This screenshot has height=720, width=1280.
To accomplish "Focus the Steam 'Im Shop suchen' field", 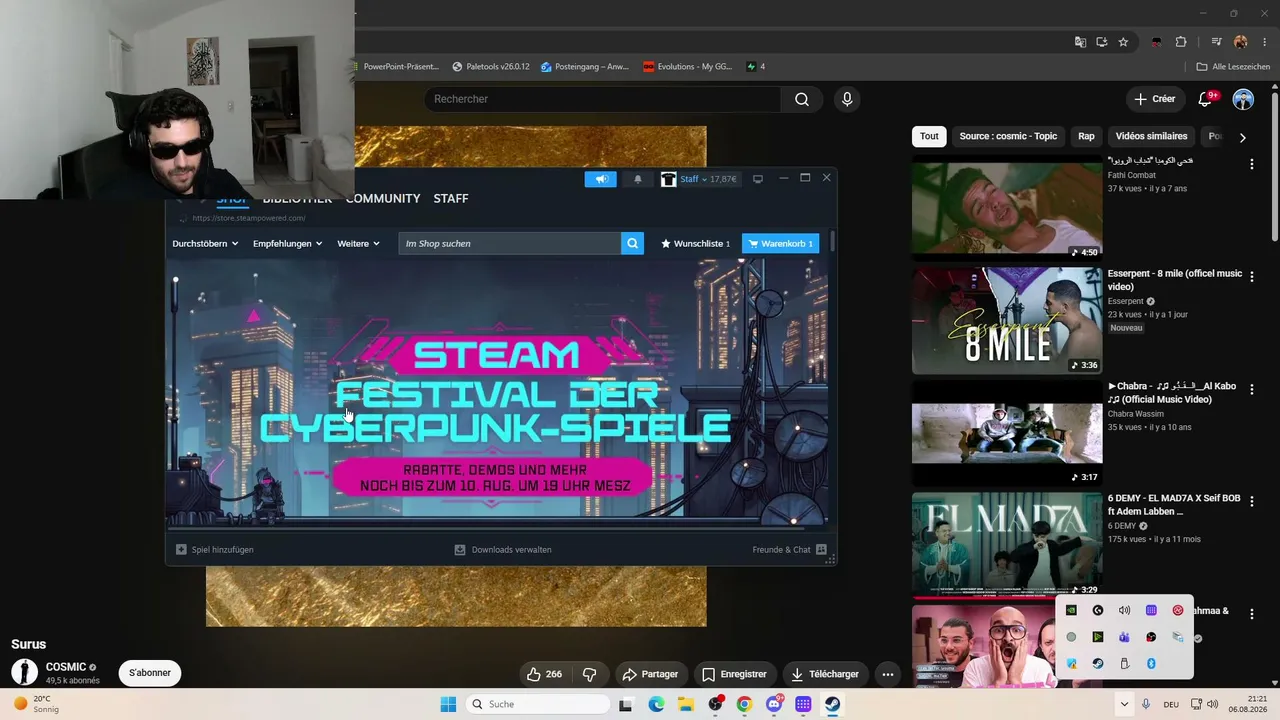I will click(x=509, y=243).
